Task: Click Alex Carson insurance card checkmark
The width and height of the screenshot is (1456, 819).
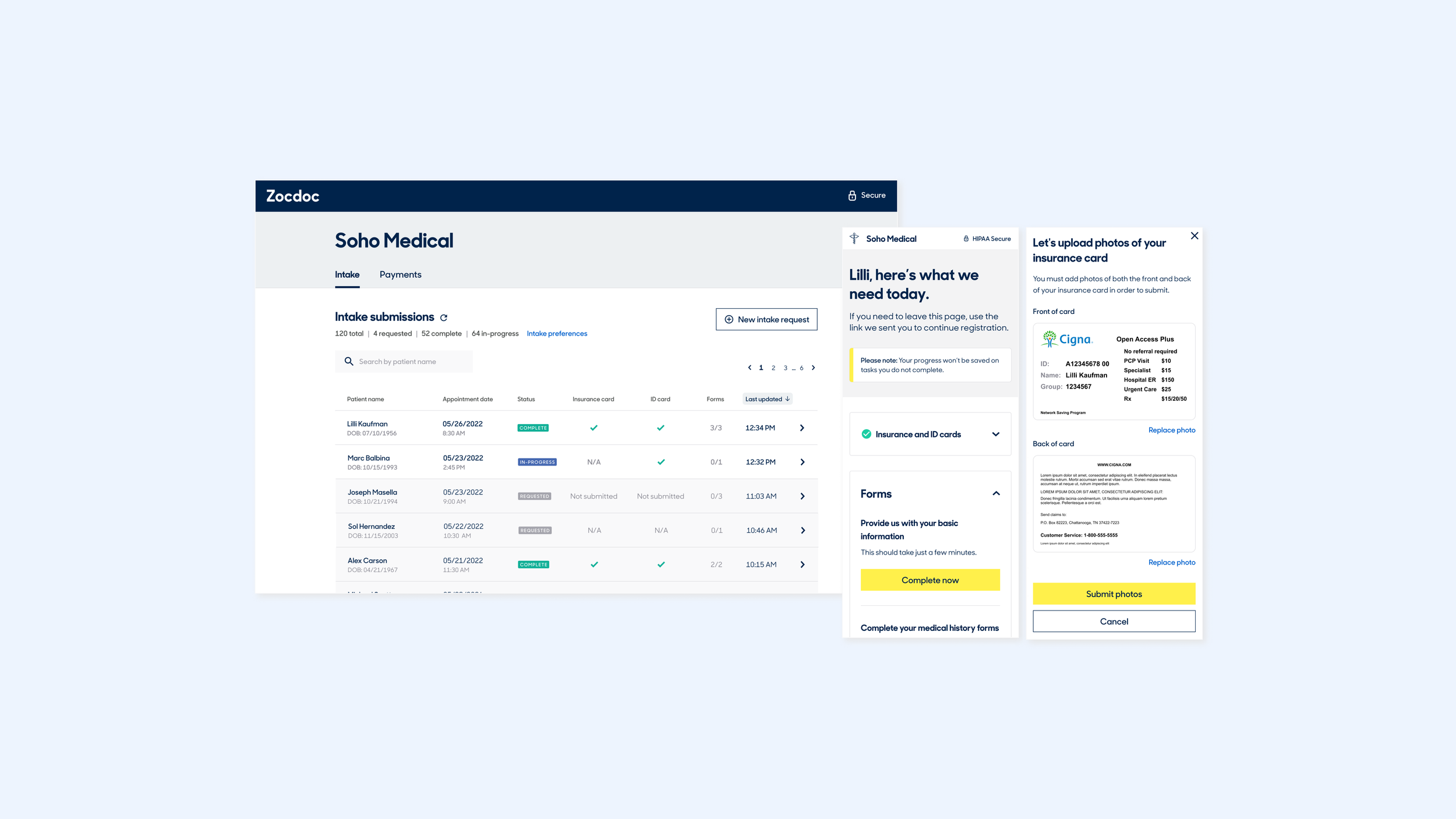Action: 594,564
